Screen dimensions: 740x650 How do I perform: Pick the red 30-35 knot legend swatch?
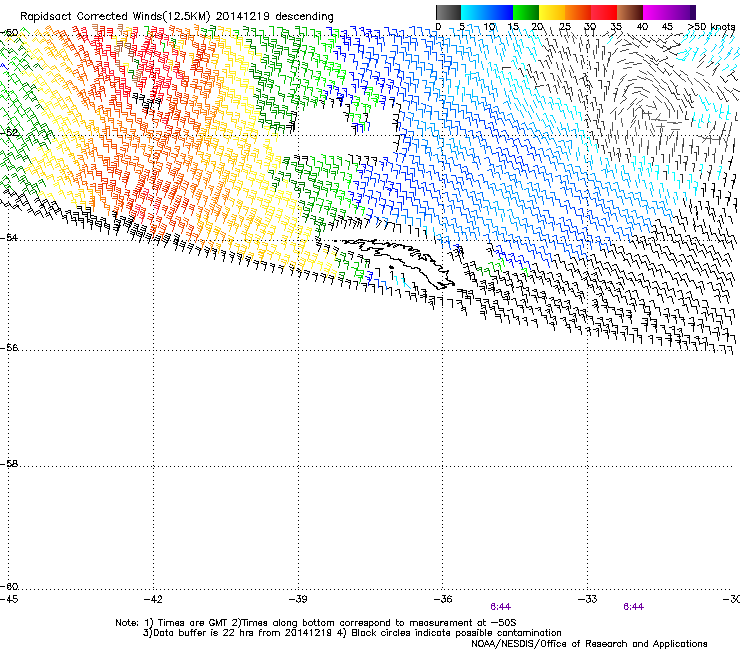pos(604,12)
